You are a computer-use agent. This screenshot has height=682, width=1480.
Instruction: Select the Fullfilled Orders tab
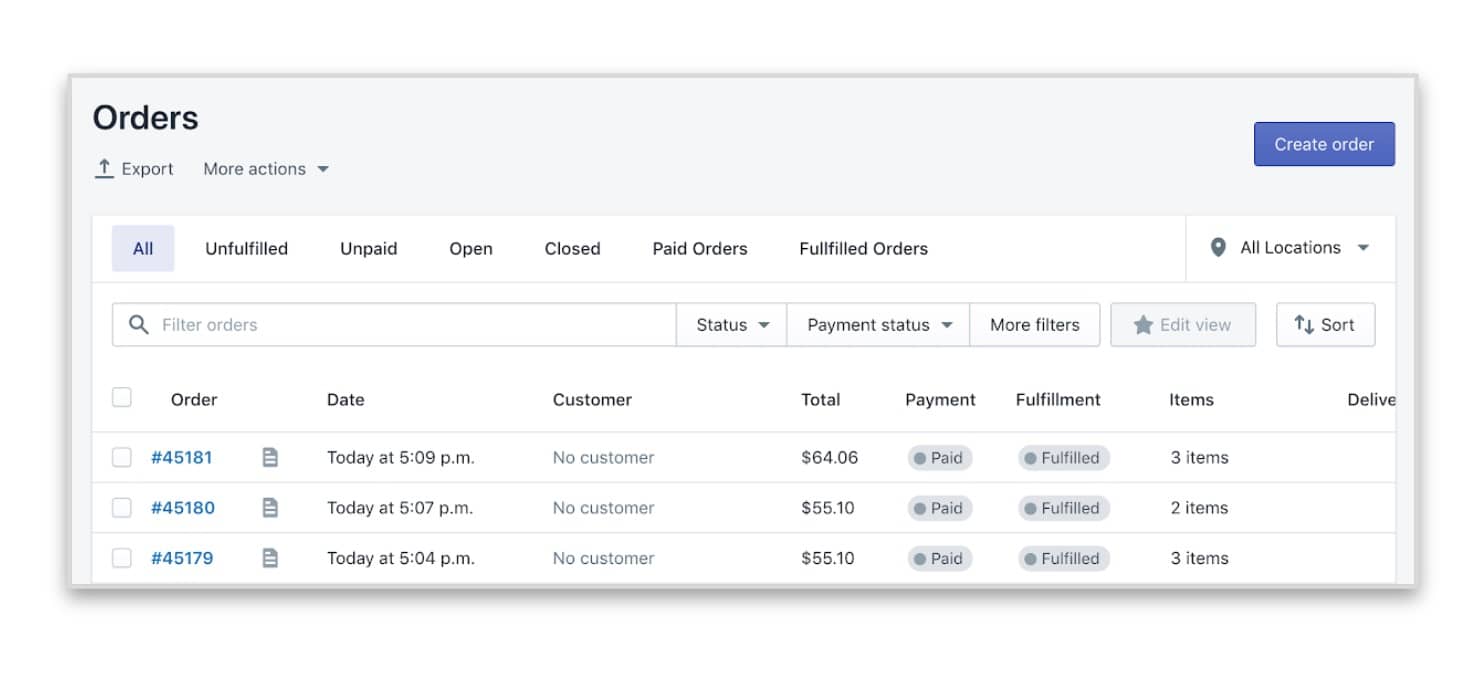(862, 248)
